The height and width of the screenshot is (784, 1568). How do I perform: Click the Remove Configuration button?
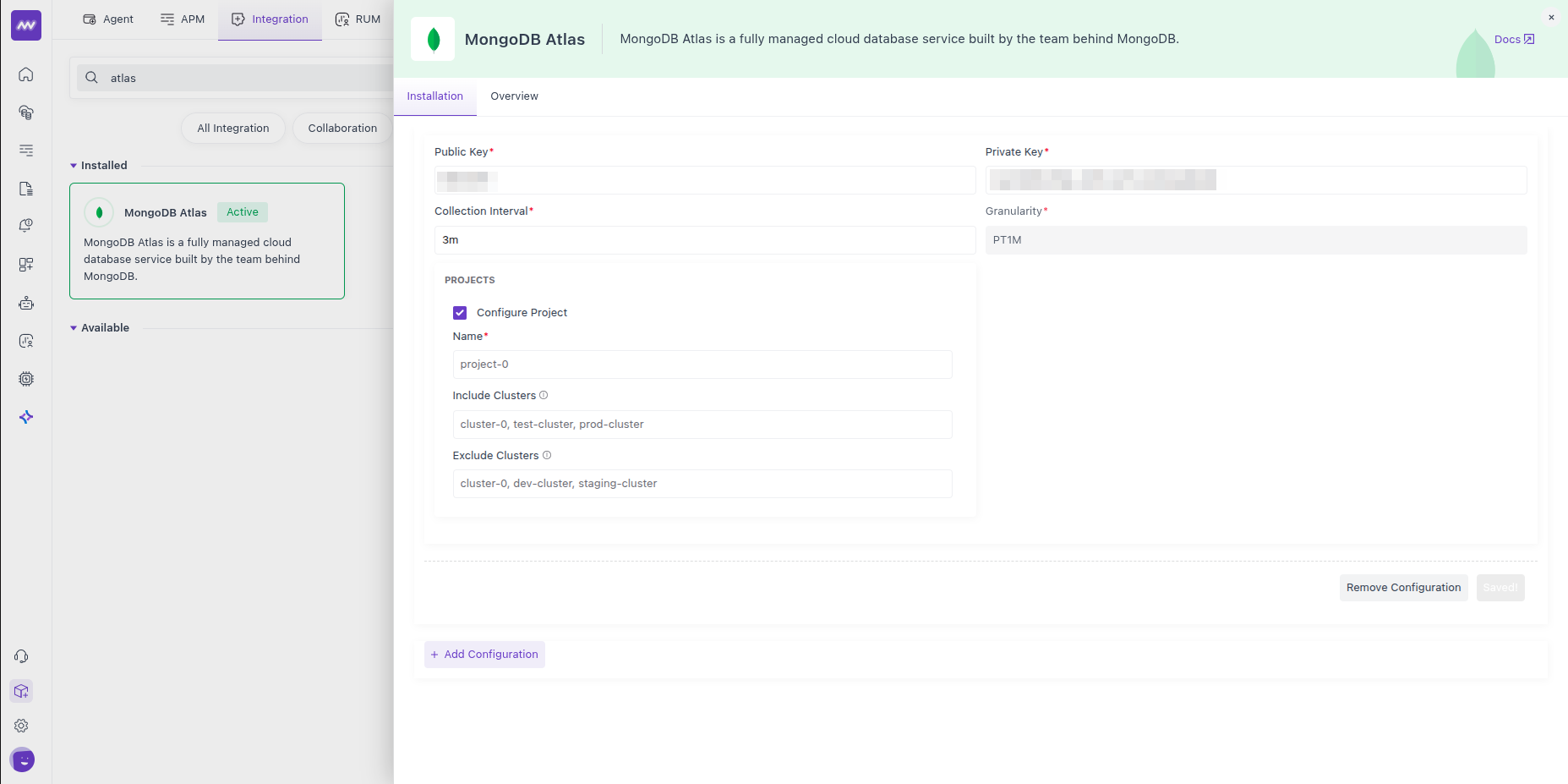pyautogui.click(x=1403, y=587)
